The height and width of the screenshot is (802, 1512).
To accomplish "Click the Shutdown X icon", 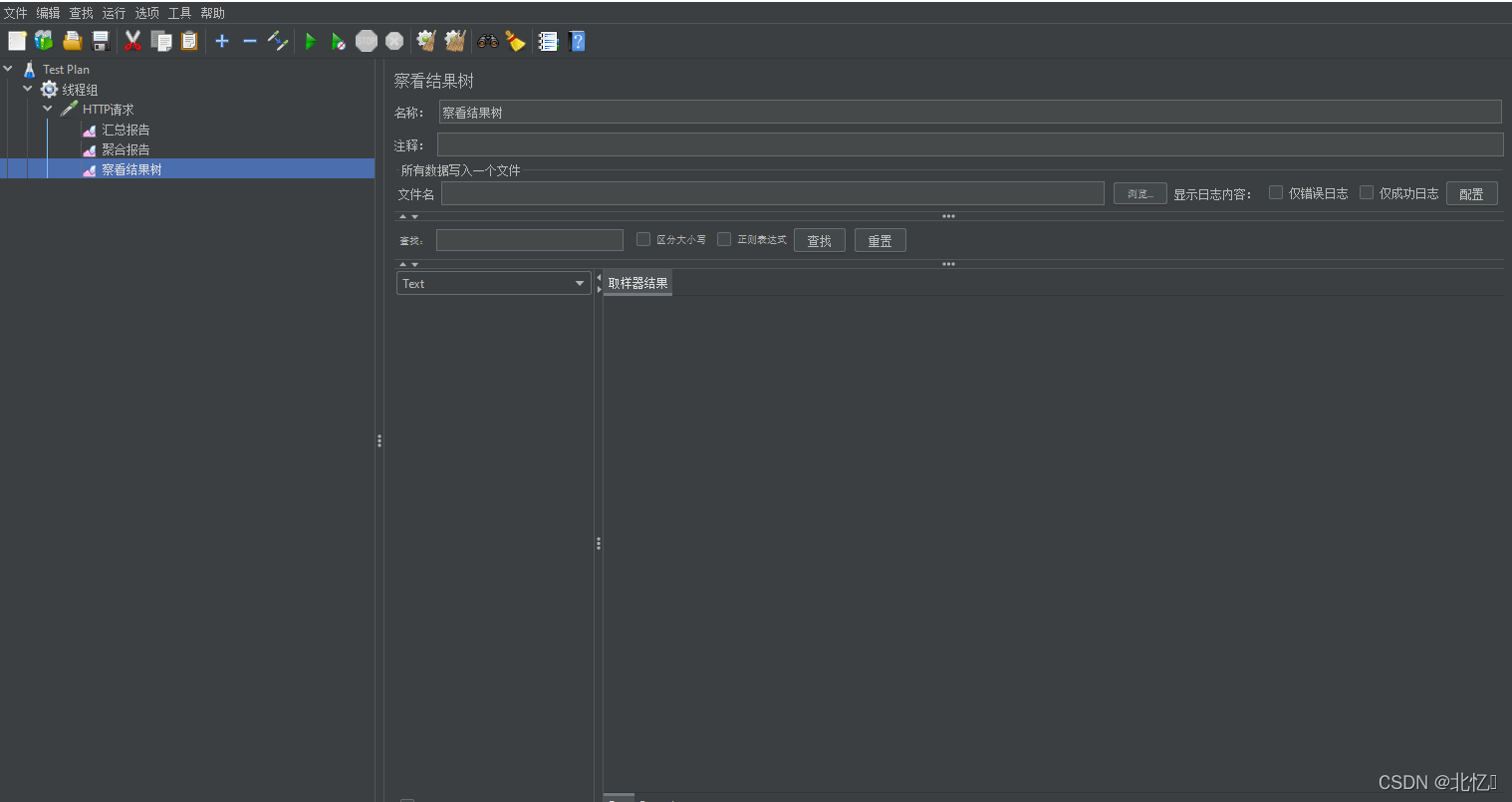I will [x=394, y=41].
